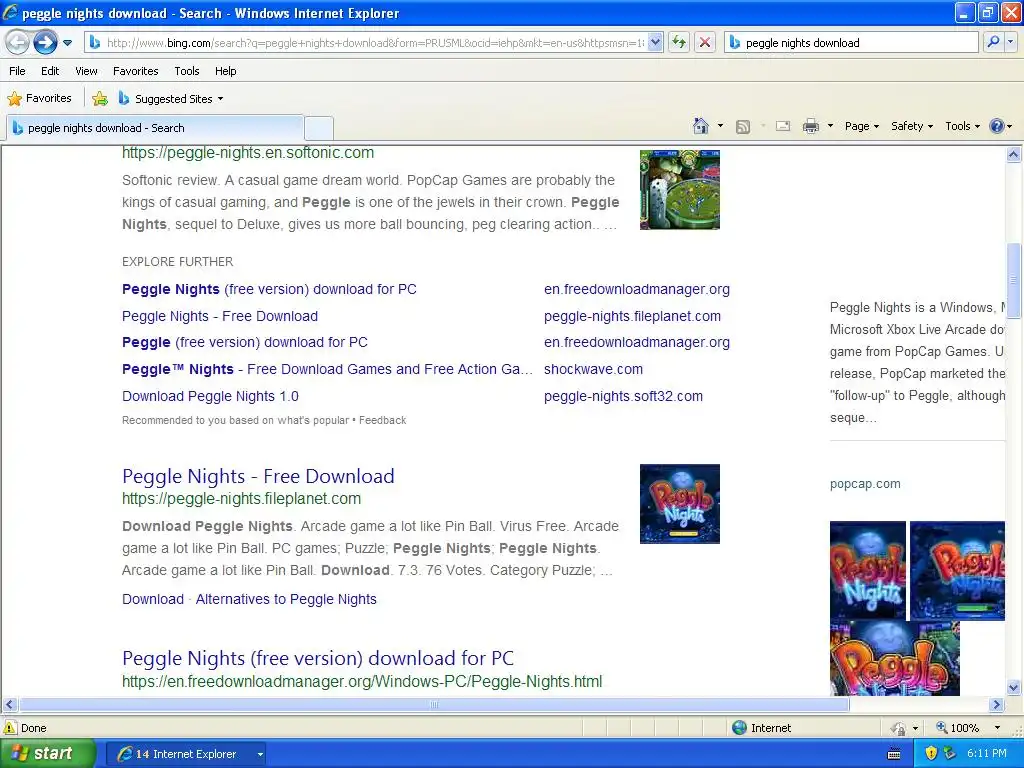Click the Home icon
The width and height of the screenshot is (1024, 768).
point(701,126)
